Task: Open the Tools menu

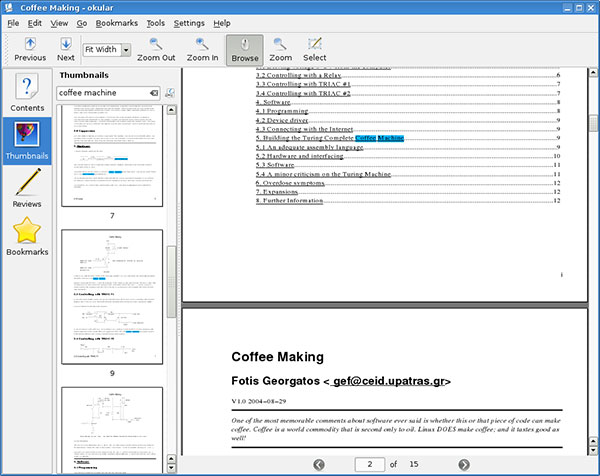Action: (156, 23)
